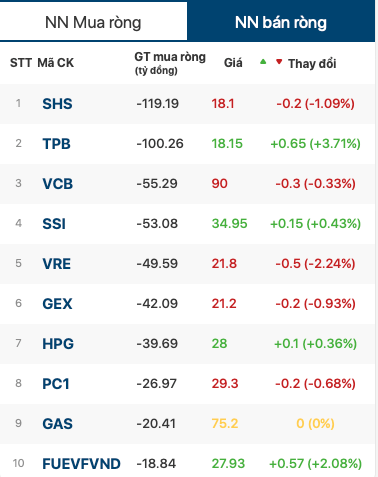Switch to the NN Mua ròng tab

tap(93, 22)
